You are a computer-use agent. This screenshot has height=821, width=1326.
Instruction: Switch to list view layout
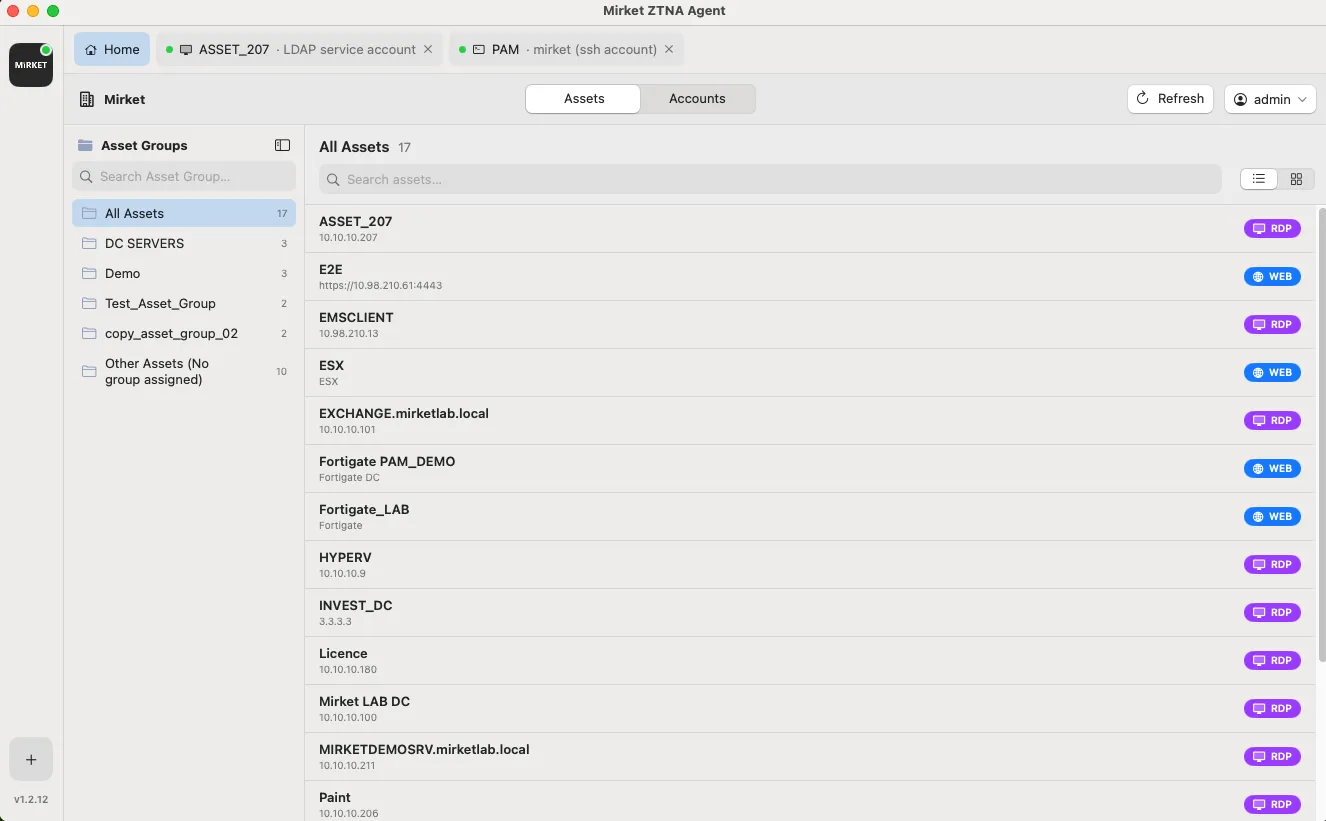pyautogui.click(x=1259, y=179)
